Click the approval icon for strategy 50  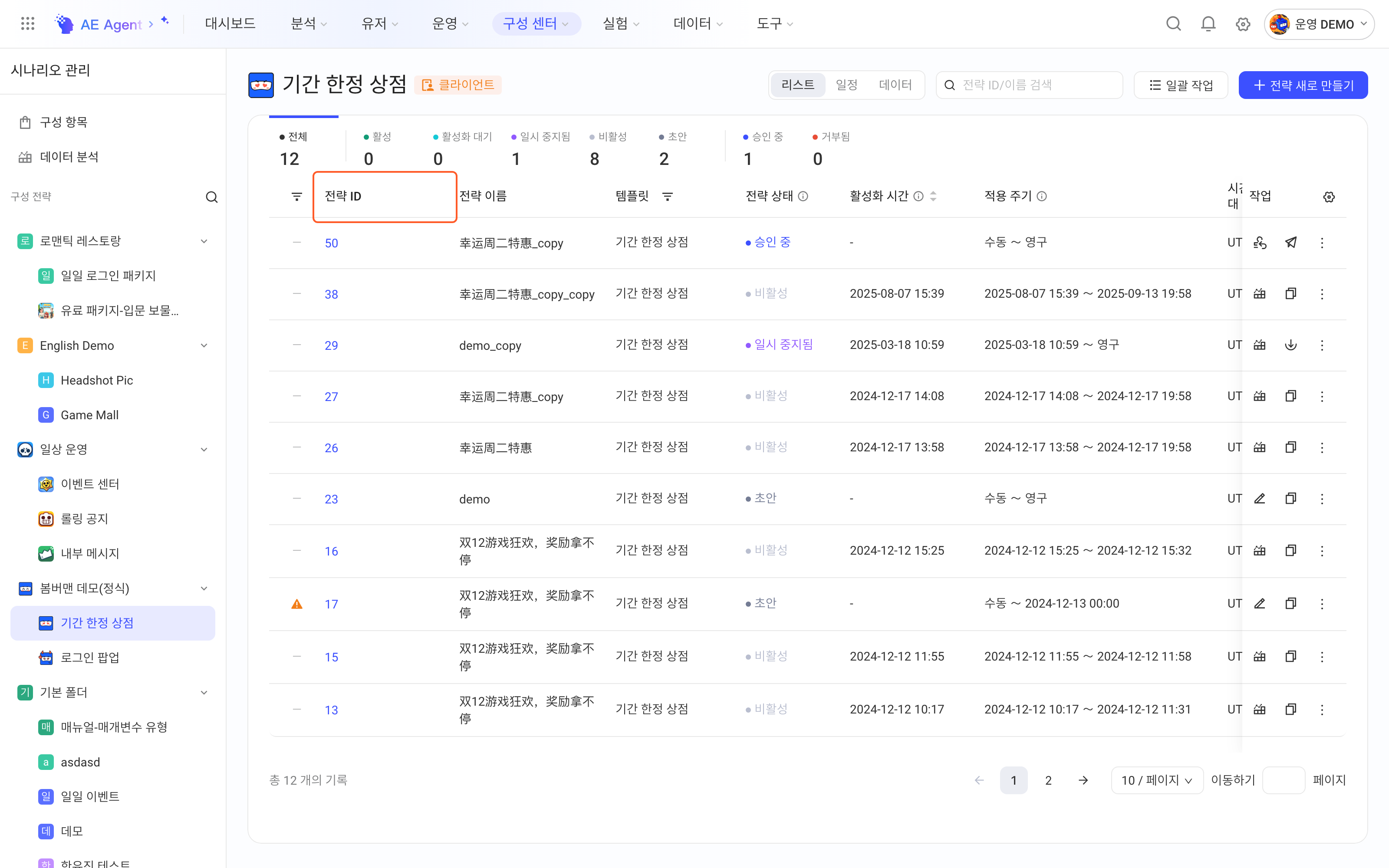[1259, 242]
